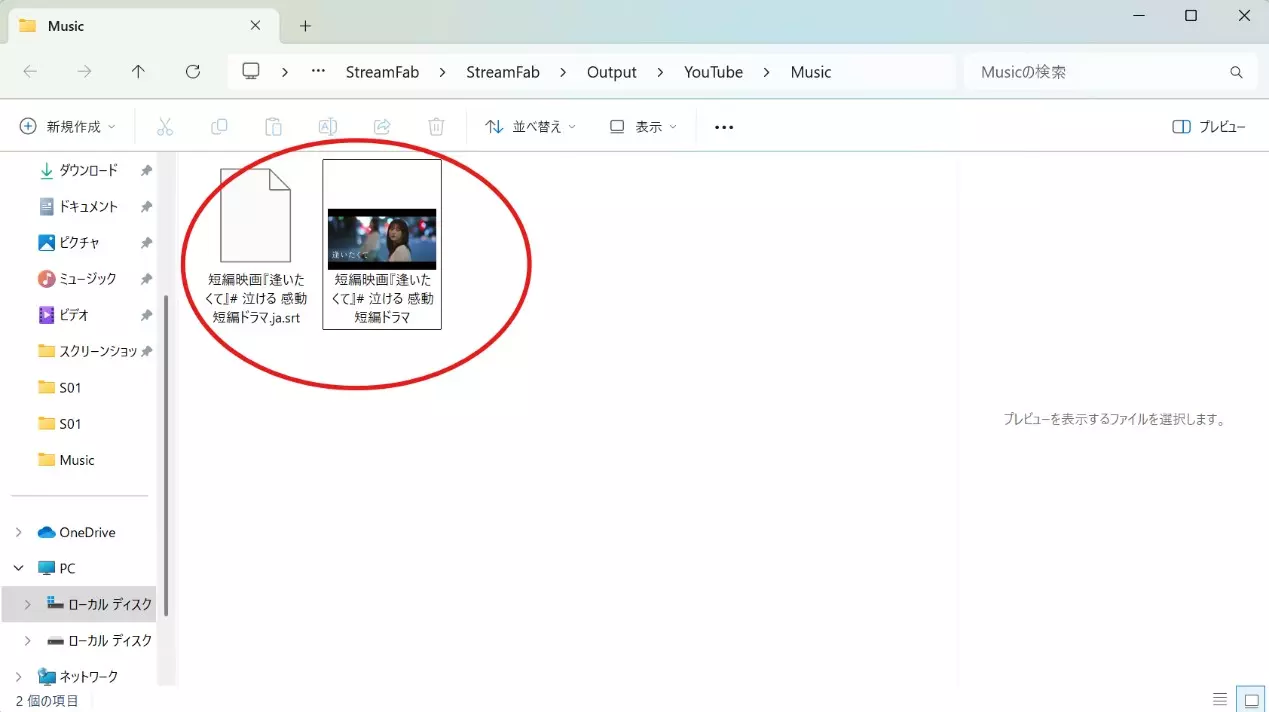Open 新規作成 new item menu
The image size is (1269, 712).
point(68,127)
